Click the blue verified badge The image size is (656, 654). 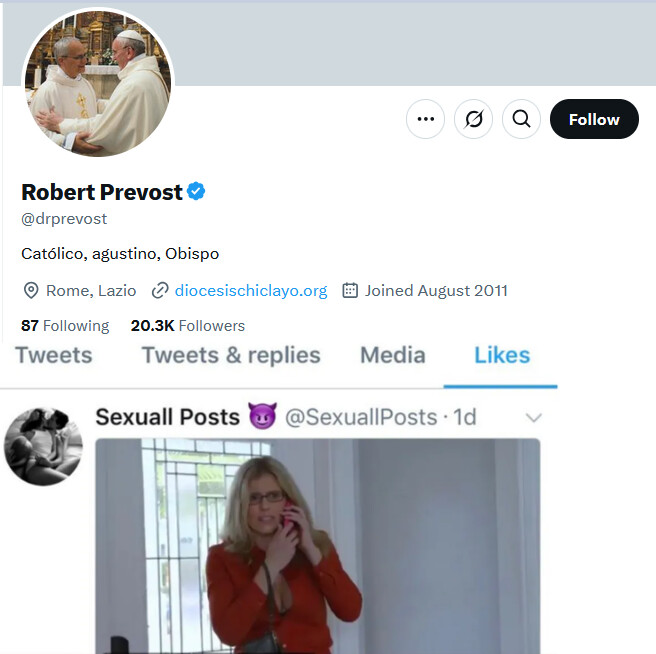tap(197, 191)
